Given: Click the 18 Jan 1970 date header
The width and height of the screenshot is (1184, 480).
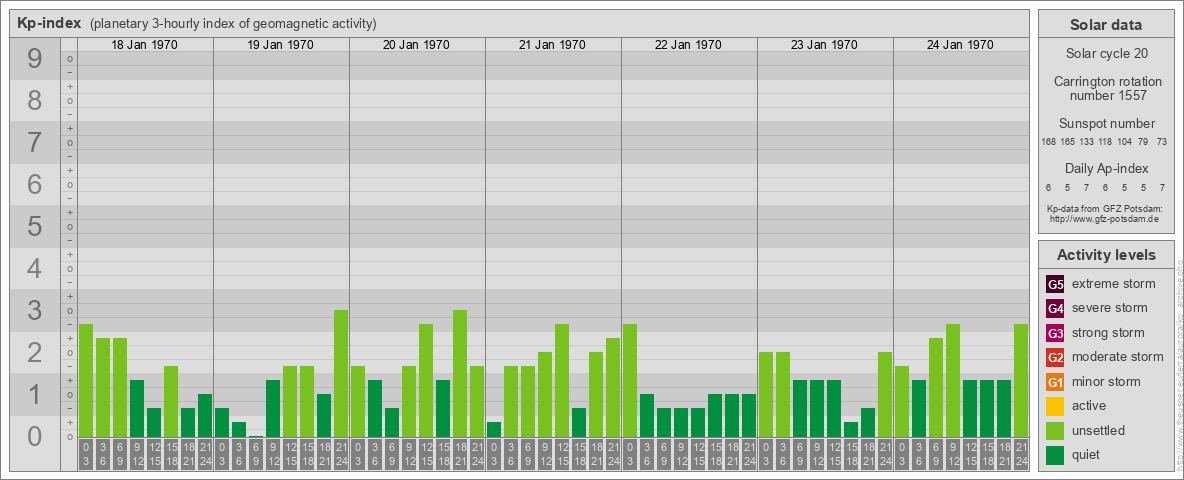Looking at the screenshot, I should click(145, 45).
